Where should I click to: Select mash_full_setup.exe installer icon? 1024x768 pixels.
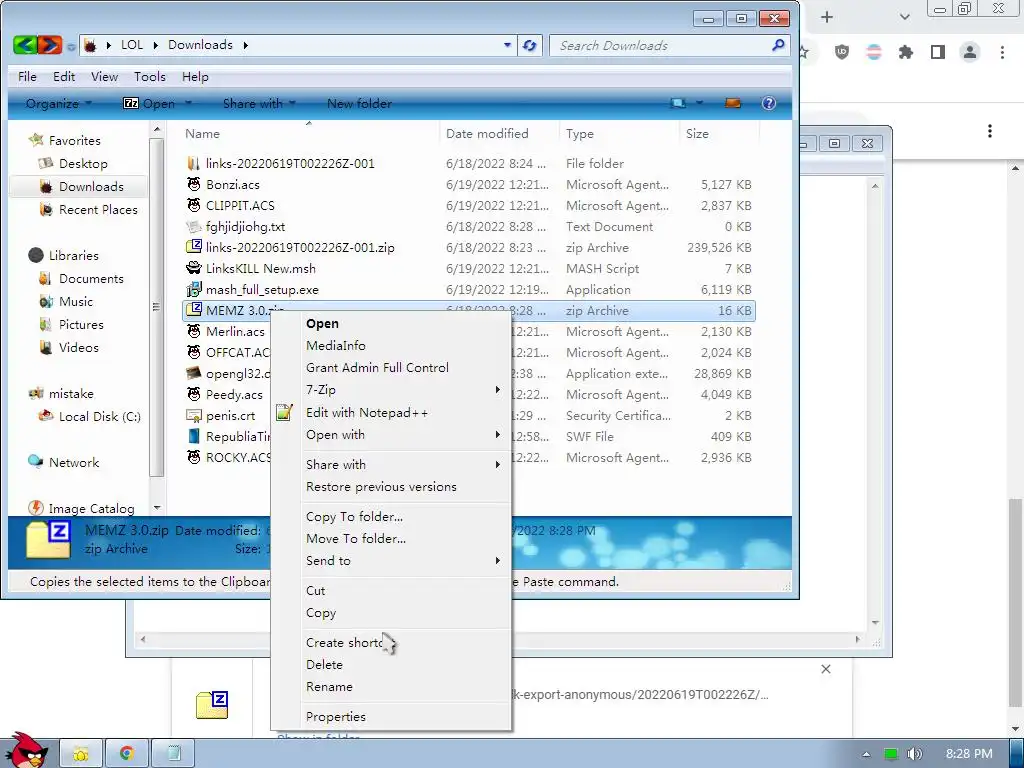pyautogui.click(x=194, y=289)
